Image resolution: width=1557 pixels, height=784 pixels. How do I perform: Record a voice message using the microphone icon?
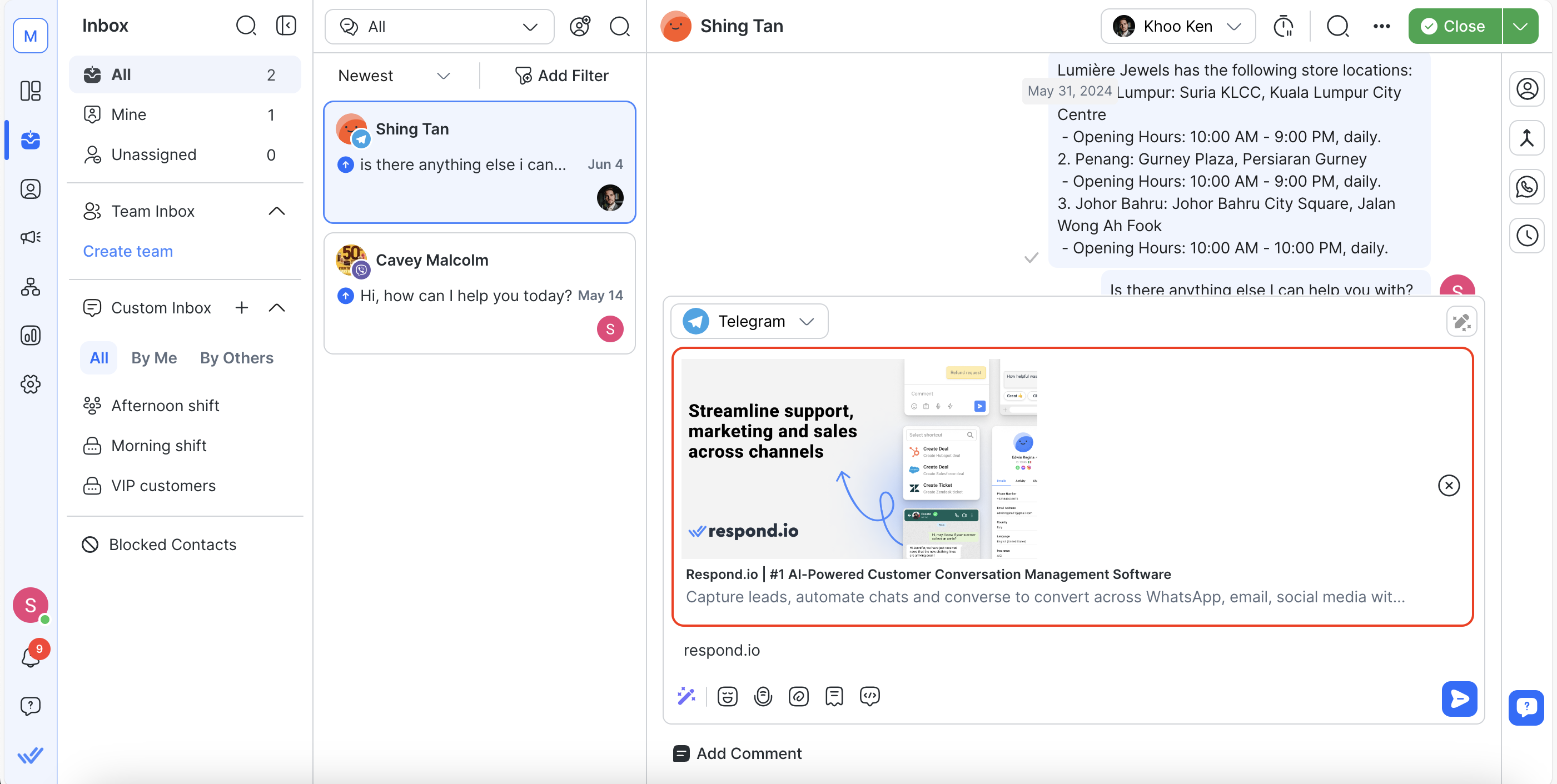tap(763, 696)
